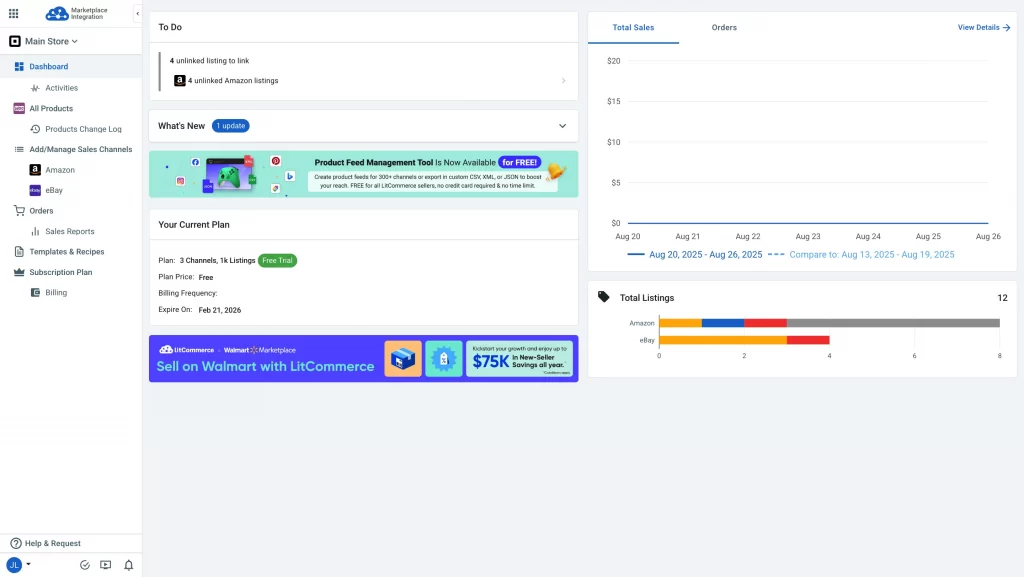Viewport: 1024px width, 577px height.
Task: Open the video tutorials icon
Action: [x=106, y=565]
